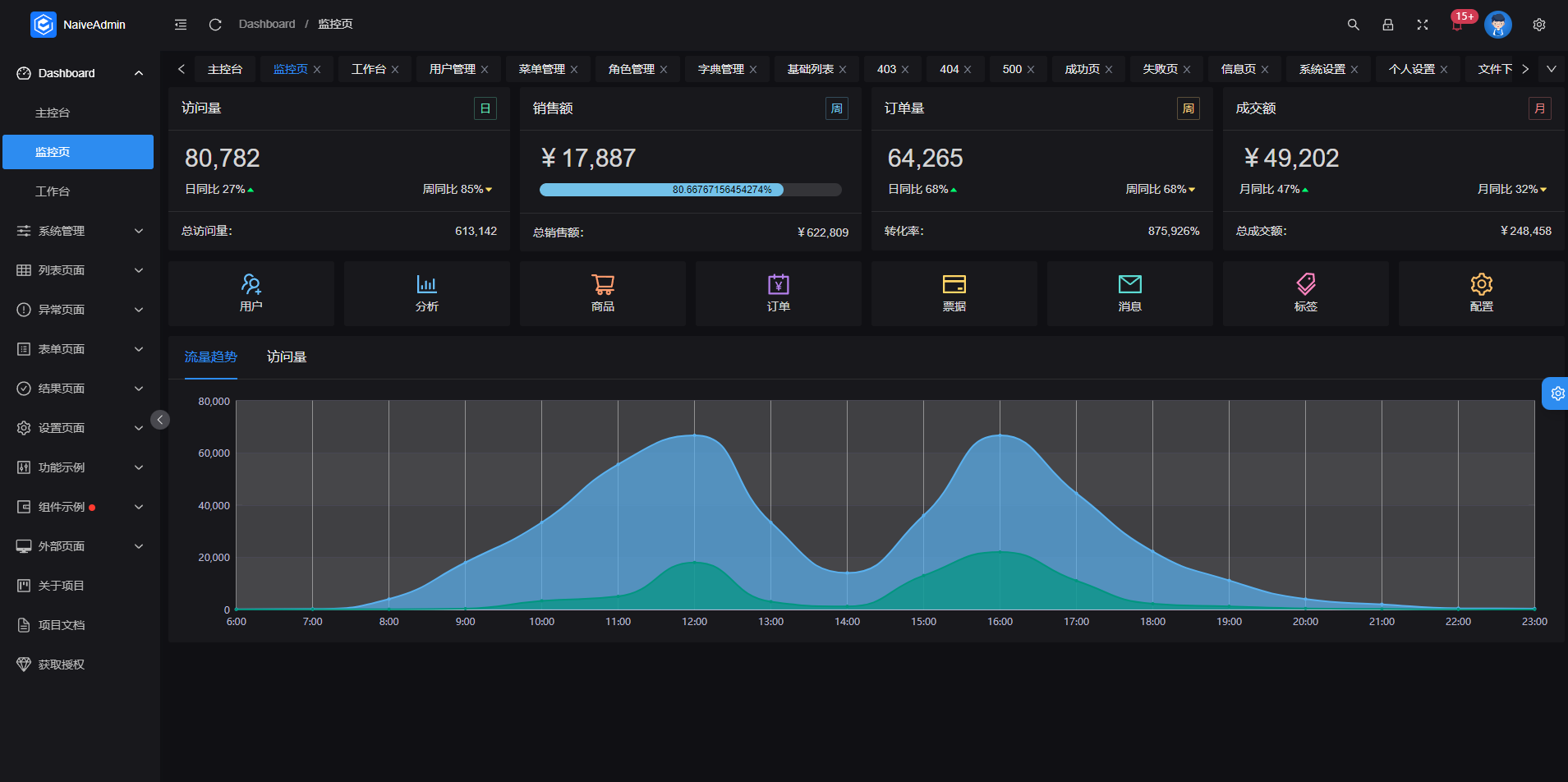Viewport: 1568px width, 782px height.
Task: Open floating blue settings drawer button
Action: 1556,393
